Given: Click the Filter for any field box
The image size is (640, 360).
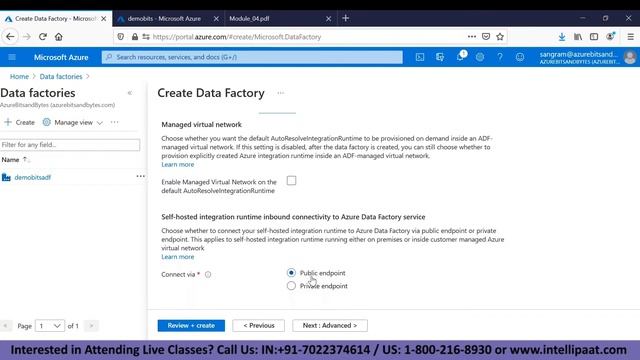Looking at the screenshot, I should click(70, 145).
